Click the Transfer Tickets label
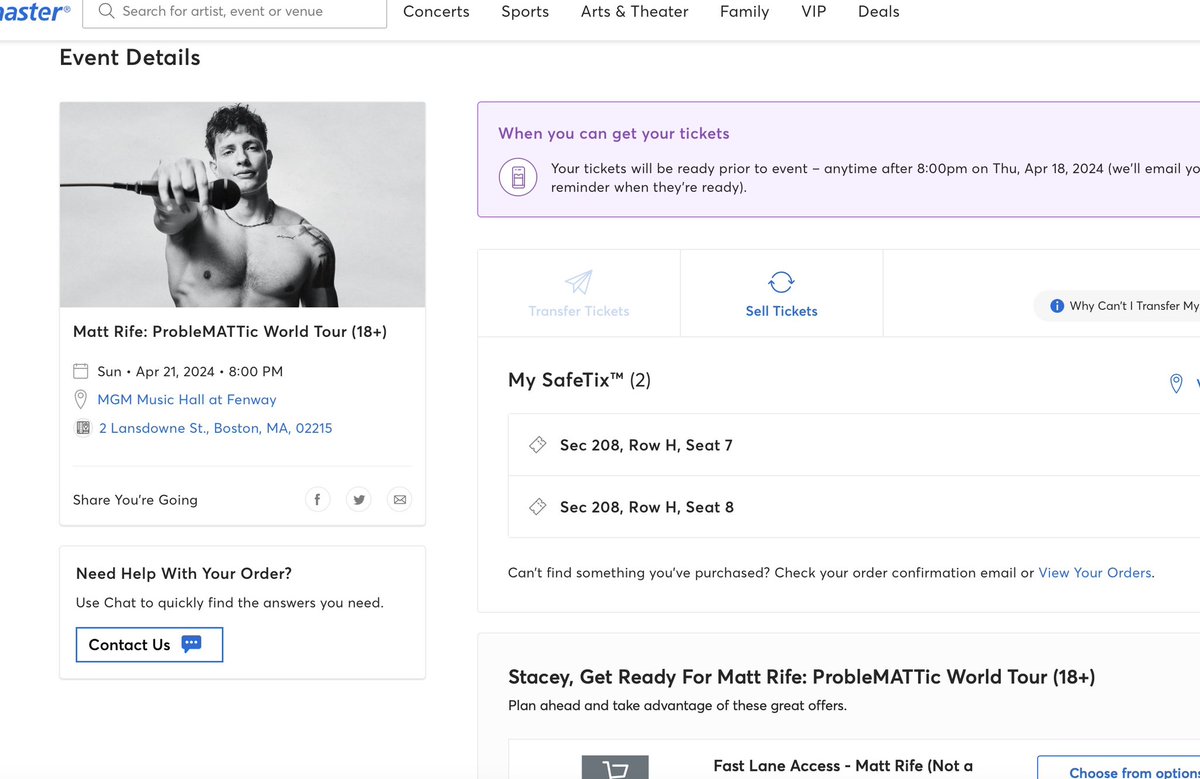 [579, 311]
